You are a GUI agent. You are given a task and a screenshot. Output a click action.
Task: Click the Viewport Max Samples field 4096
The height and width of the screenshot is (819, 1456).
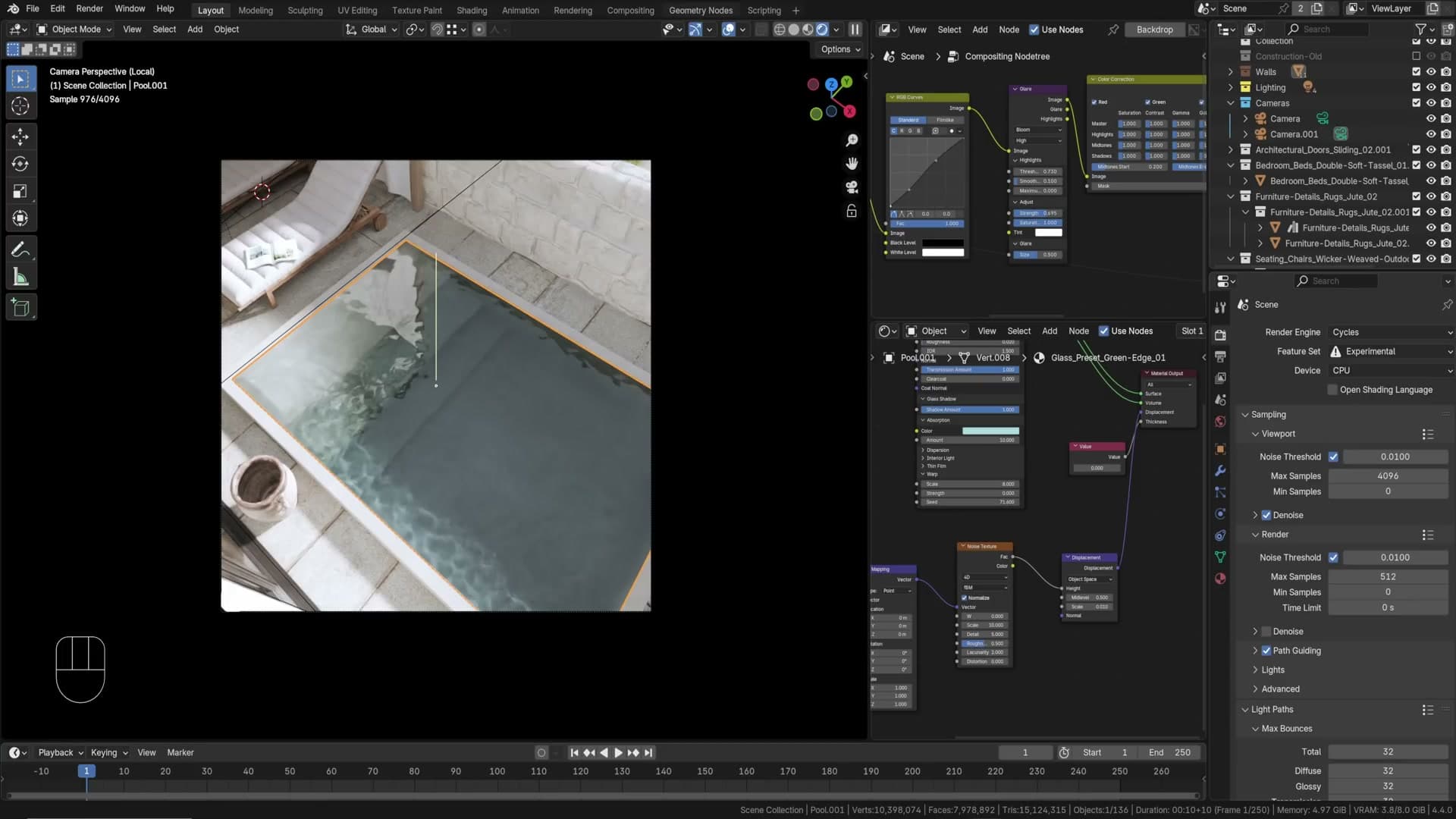[1388, 475]
